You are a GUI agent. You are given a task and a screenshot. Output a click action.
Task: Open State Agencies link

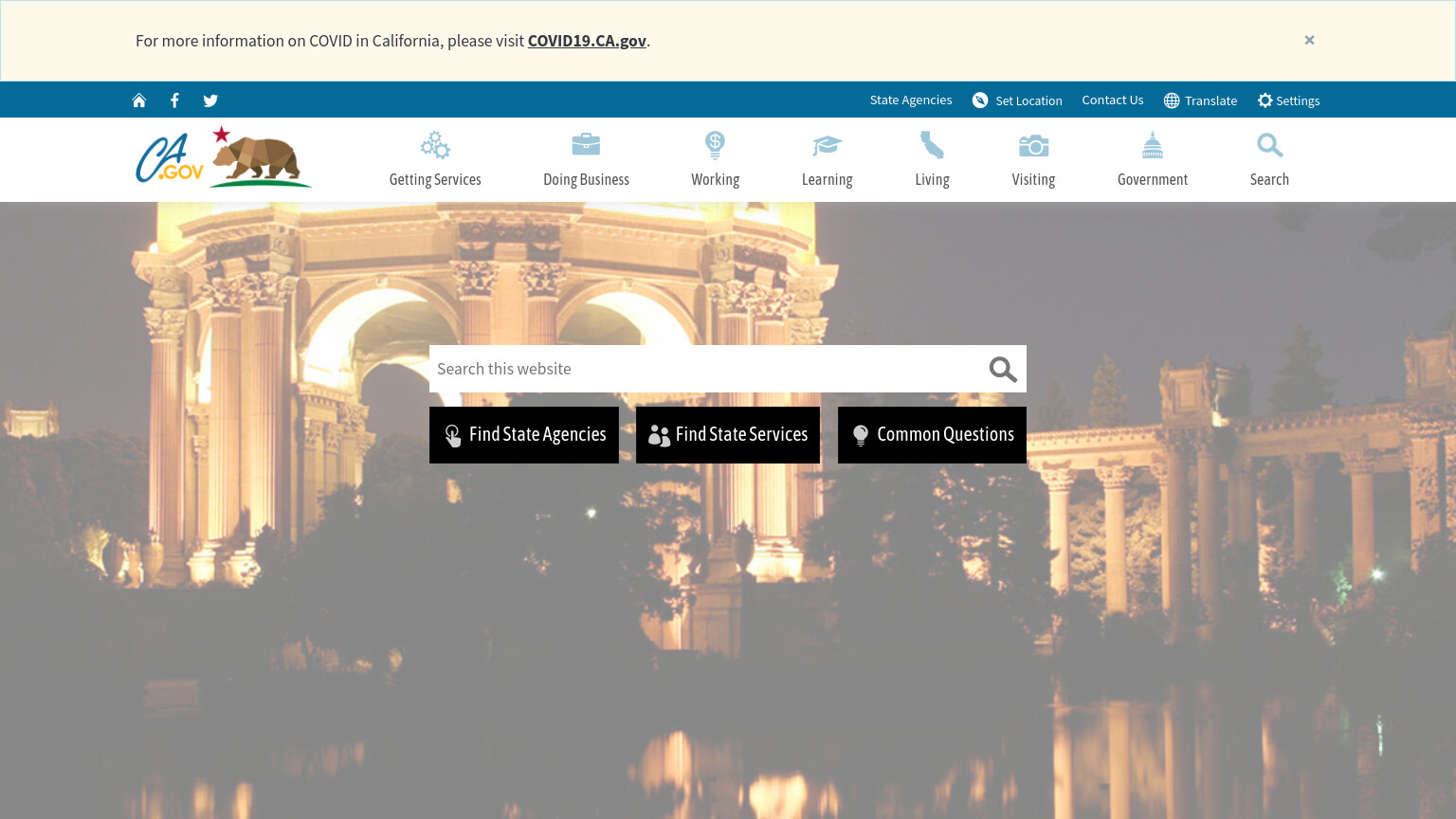click(x=911, y=100)
